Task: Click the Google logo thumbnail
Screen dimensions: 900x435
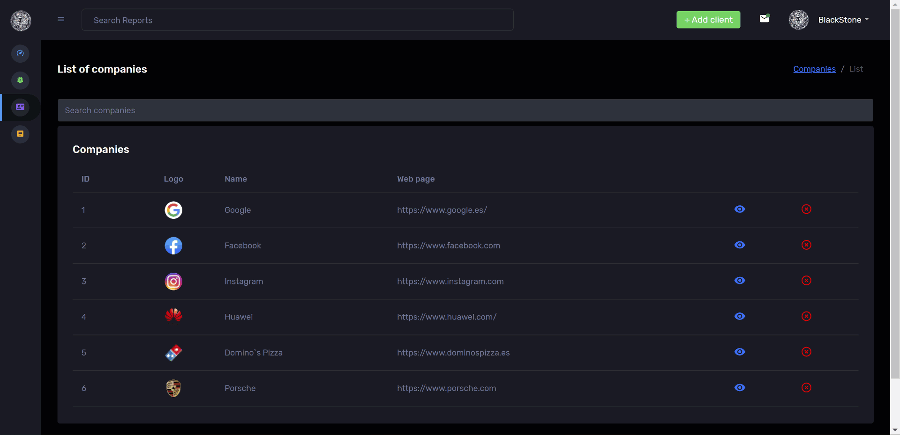Action: (173, 210)
